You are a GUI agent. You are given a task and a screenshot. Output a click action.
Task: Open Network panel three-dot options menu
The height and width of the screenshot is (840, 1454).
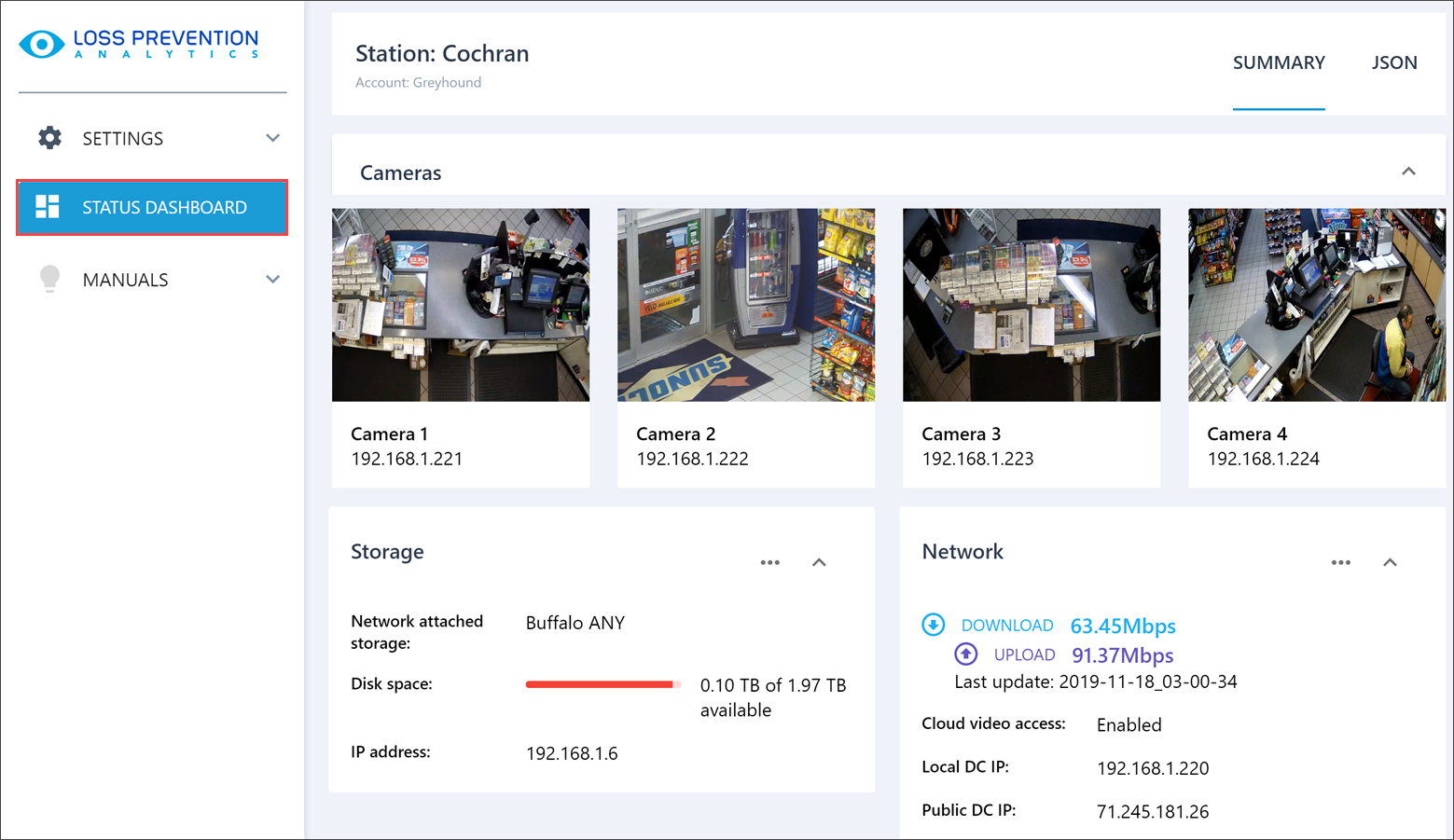(1340, 562)
